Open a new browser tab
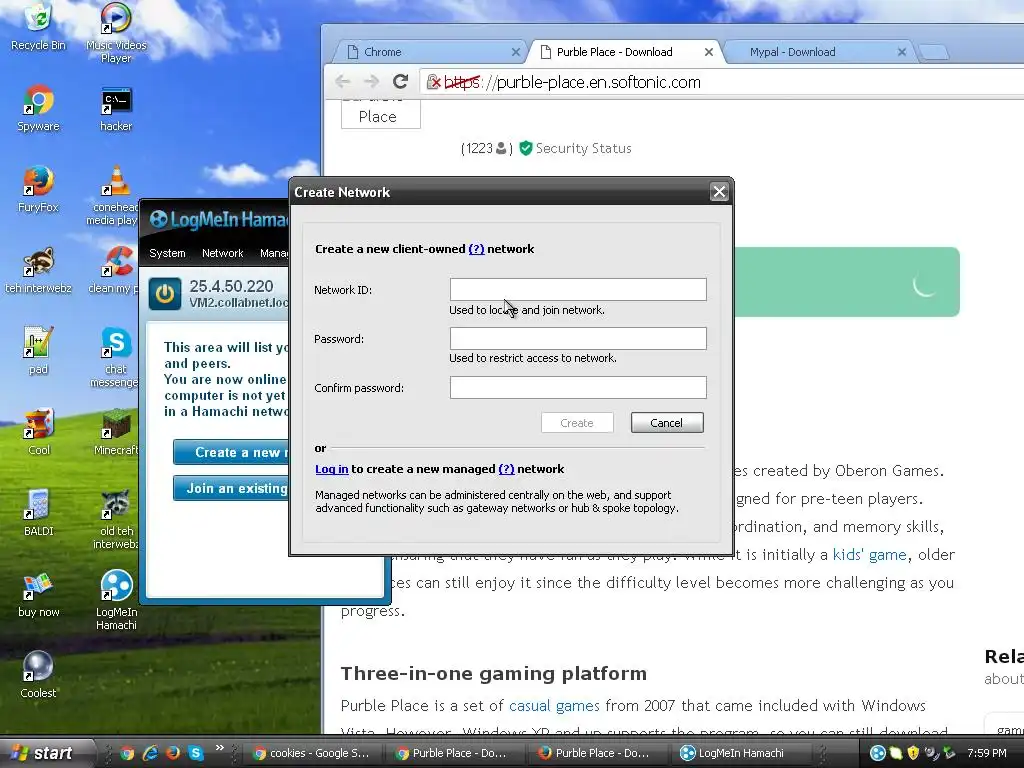1024x768 pixels. pos(933,52)
